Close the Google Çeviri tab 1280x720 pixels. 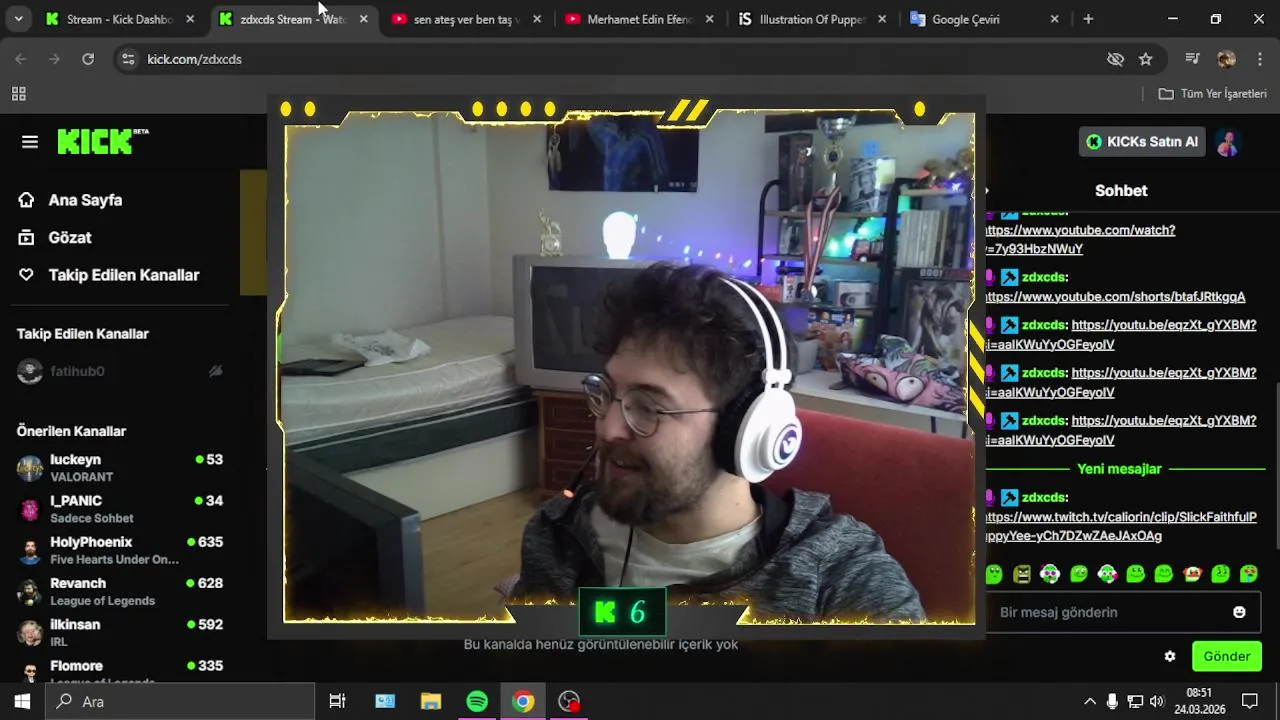tap(1054, 19)
